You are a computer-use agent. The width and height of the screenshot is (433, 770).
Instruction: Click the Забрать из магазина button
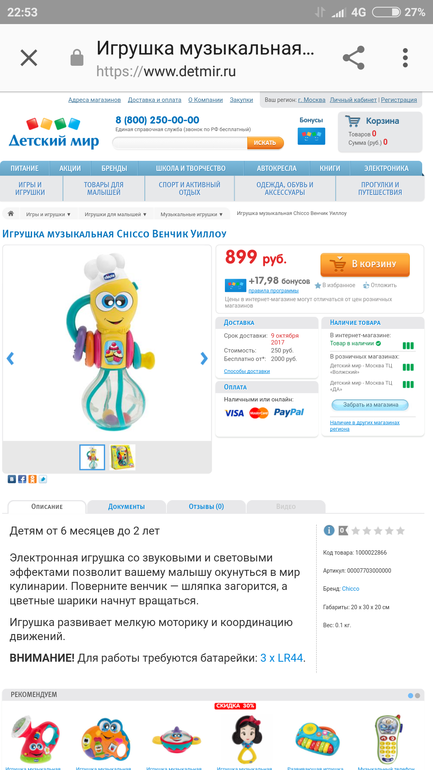pyautogui.click(x=370, y=405)
